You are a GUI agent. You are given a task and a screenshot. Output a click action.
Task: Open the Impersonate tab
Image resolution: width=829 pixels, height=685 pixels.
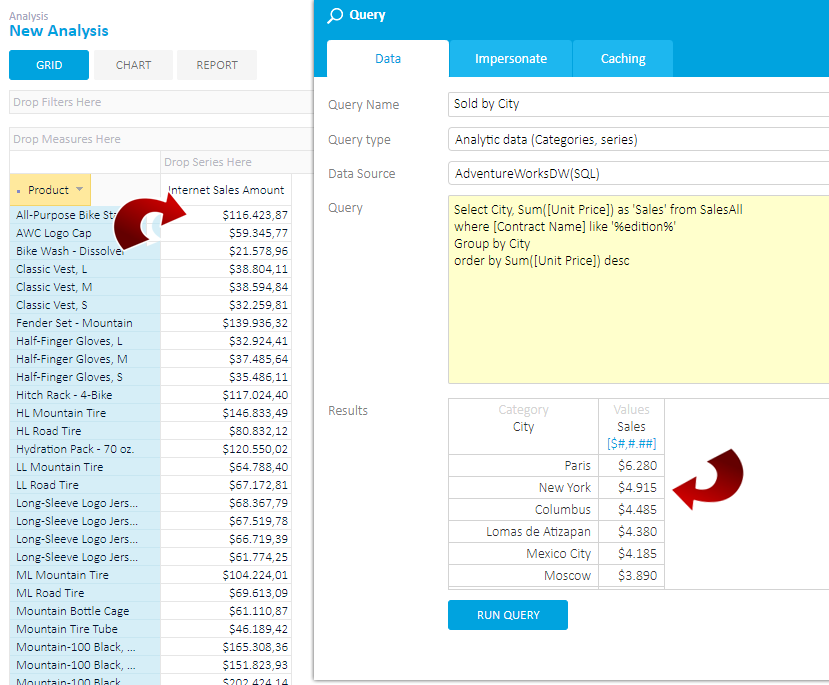click(x=509, y=58)
